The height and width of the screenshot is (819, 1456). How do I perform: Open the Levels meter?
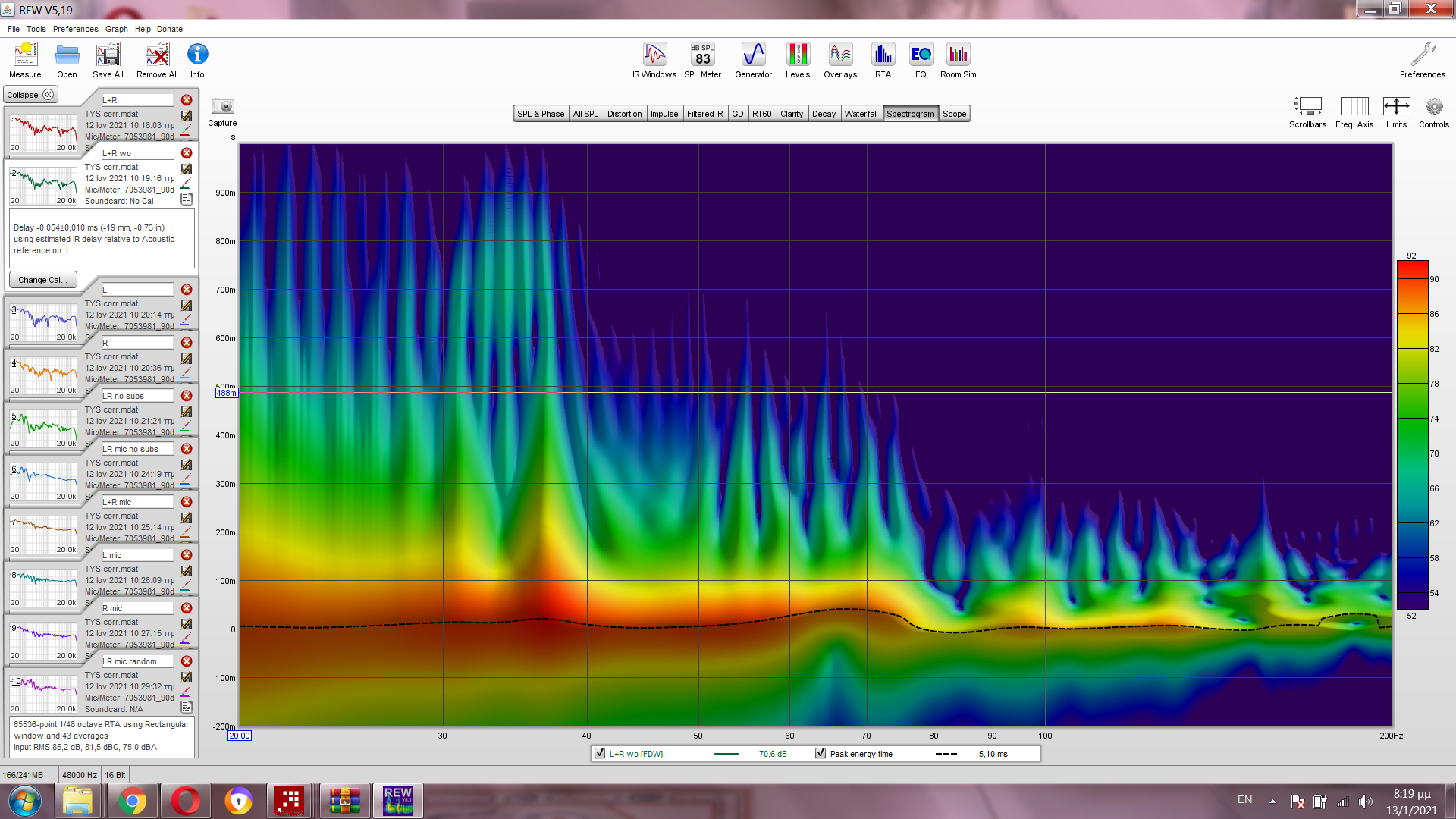pyautogui.click(x=797, y=60)
